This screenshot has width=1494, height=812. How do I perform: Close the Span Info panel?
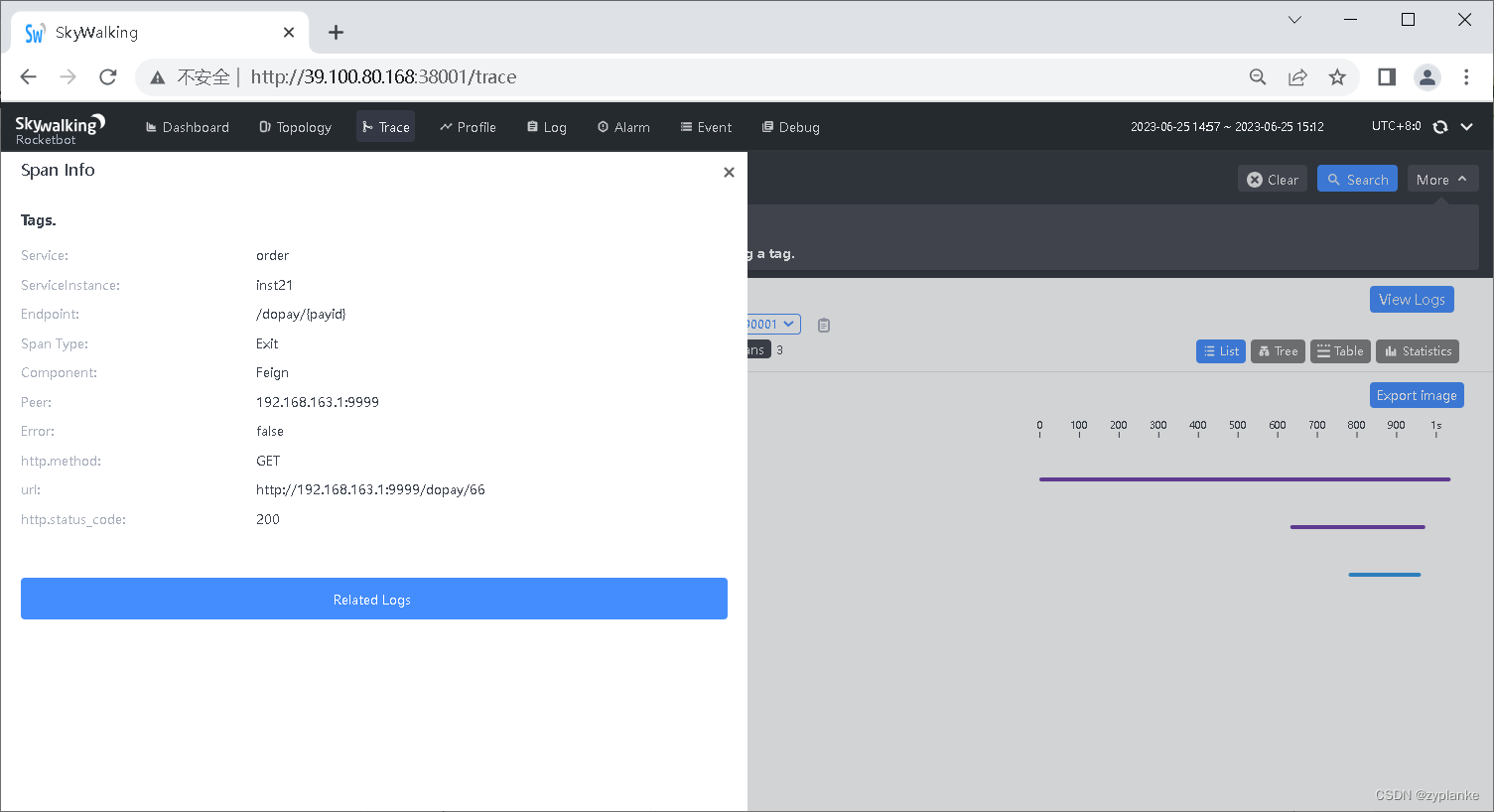pyautogui.click(x=730, y=172)
